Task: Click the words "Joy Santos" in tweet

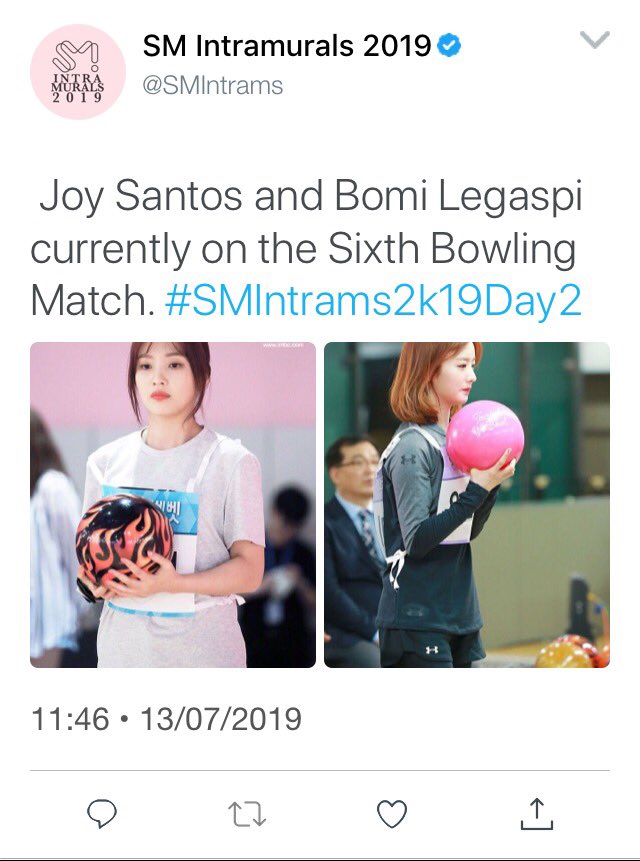Action: pyautogui.click(x=141, y=197)
